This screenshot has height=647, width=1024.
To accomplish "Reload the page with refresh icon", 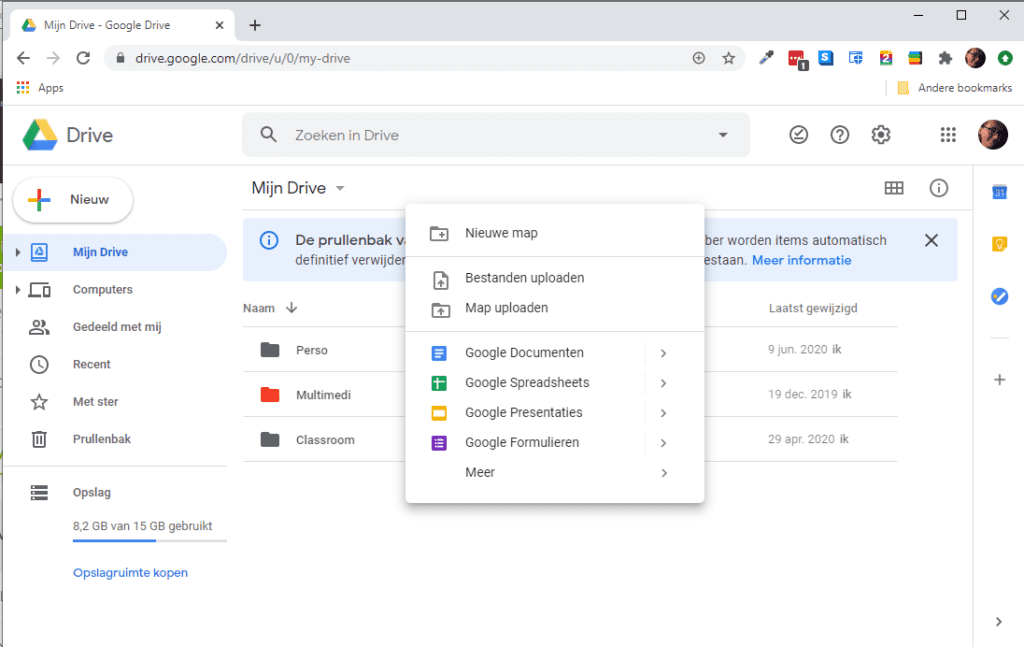I will [83, 58].
